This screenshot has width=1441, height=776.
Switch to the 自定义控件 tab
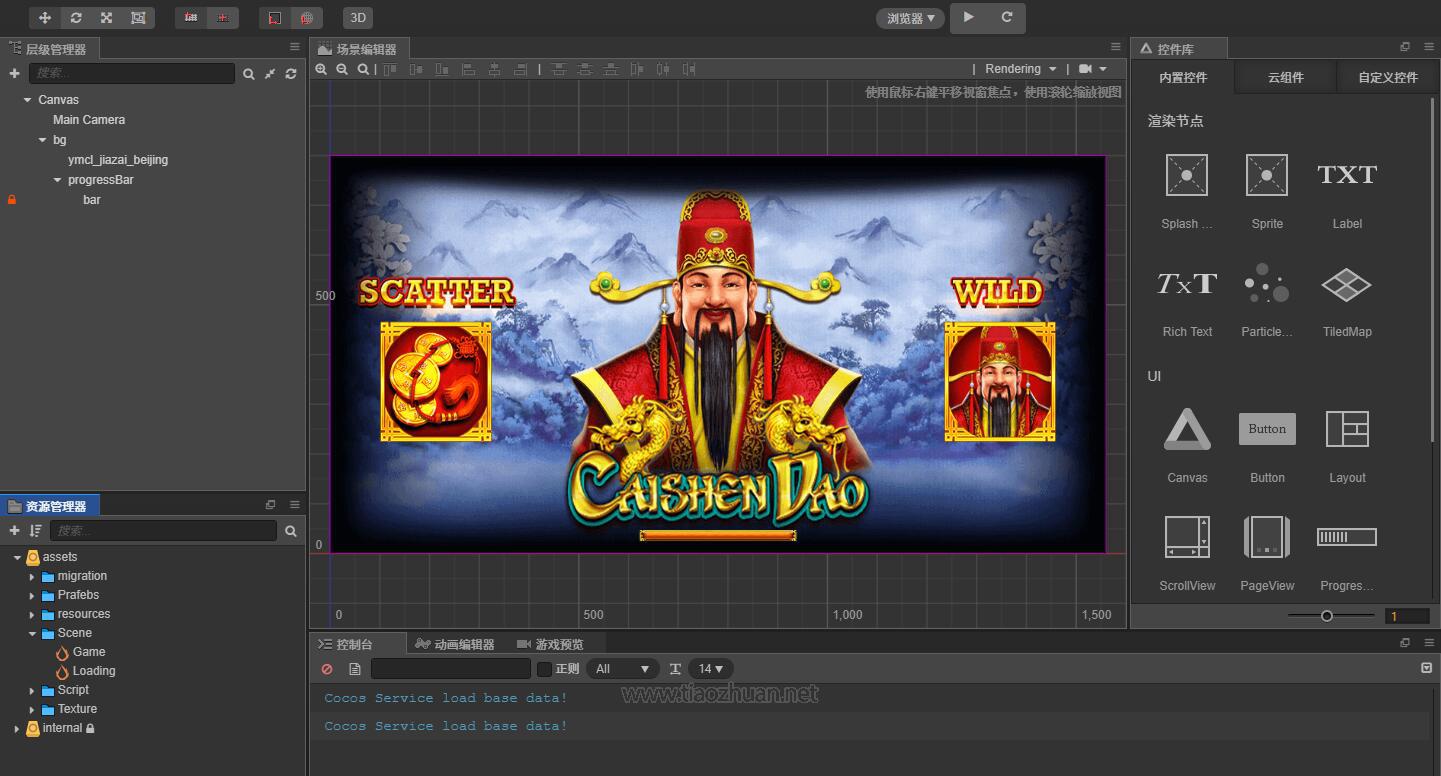click(x=1388, y=77)
